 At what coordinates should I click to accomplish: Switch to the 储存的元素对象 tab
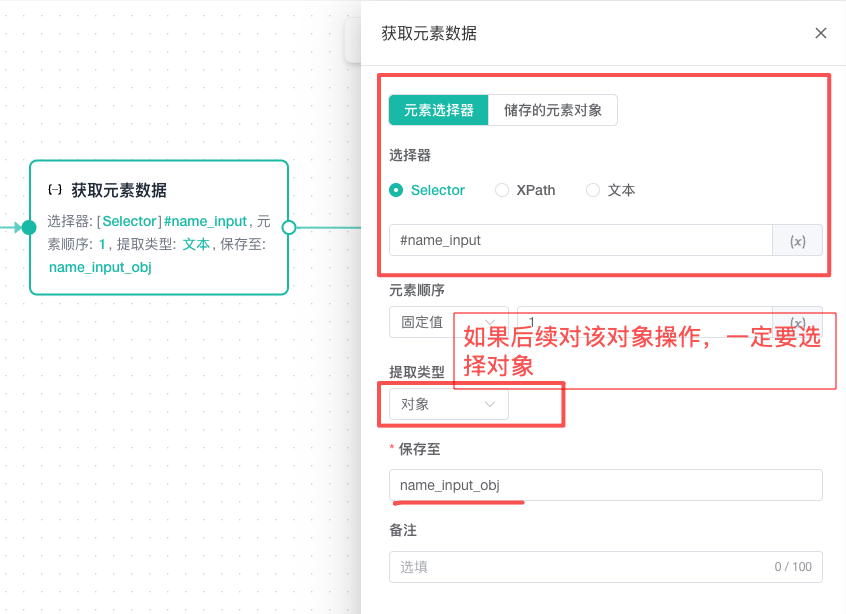point(552,110)
